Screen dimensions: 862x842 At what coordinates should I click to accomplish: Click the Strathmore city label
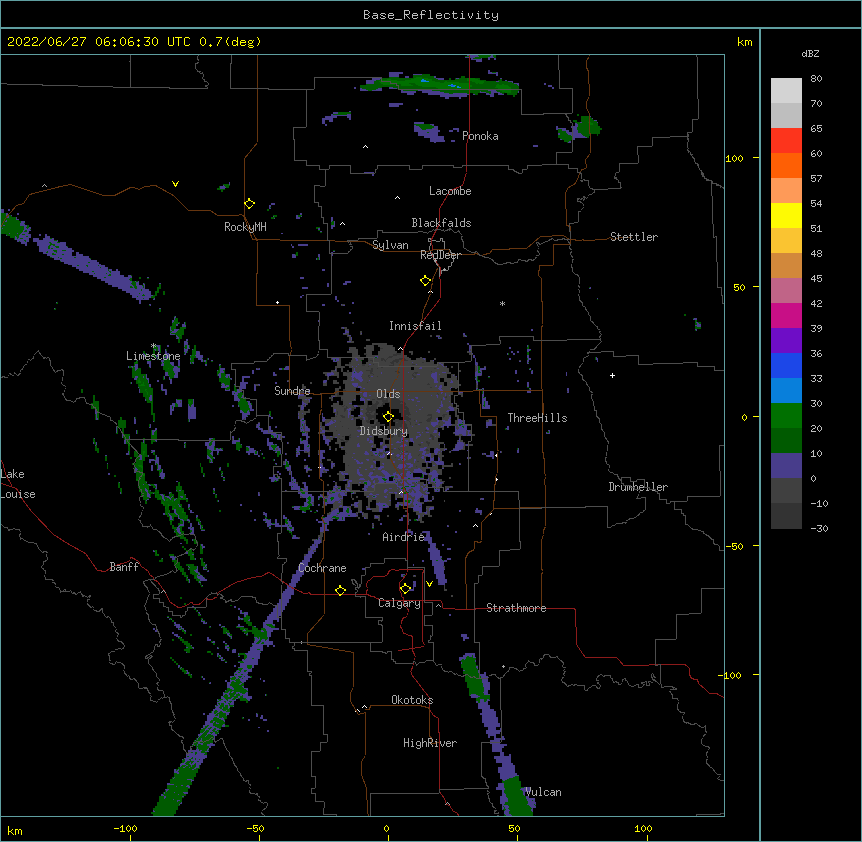(x=516, y=608)
